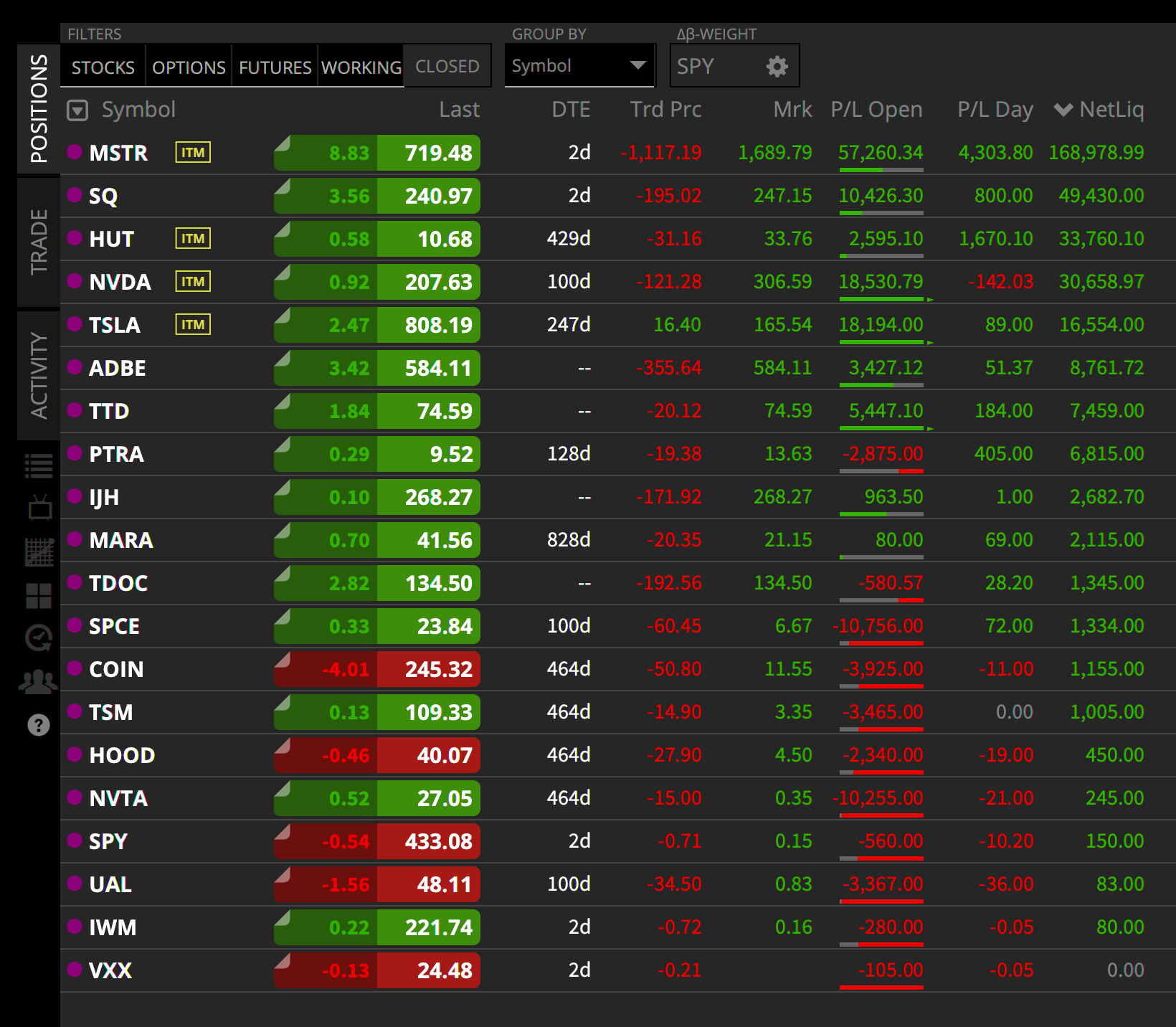This screenshot has width=1176, height=1027.
Task: Sort by the DTE column header
Action: [571, 110]
